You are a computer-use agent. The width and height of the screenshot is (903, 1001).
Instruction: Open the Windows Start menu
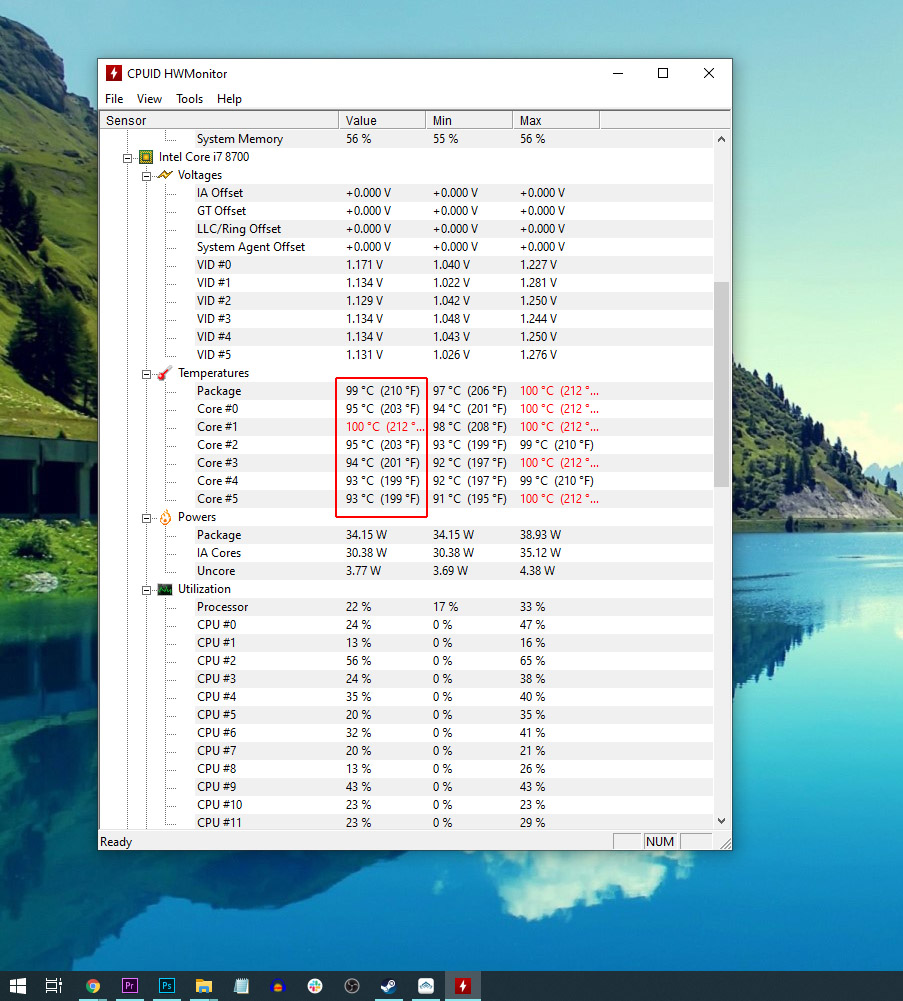pyautogui.click(x=18, y=986)
